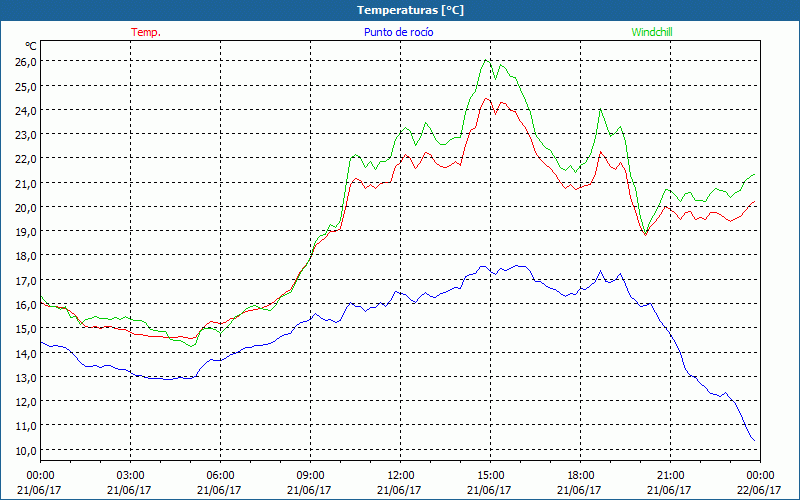Click the 26,0 y-axis value
800x500 pixels.
tap(27, 62)
